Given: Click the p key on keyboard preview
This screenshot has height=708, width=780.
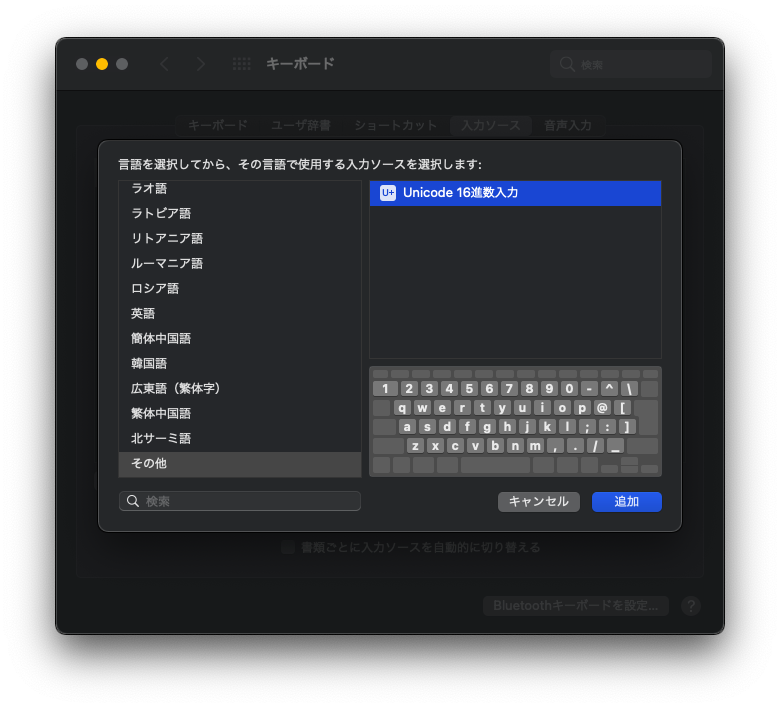Looking at the screenshot, I should point(582,408).
